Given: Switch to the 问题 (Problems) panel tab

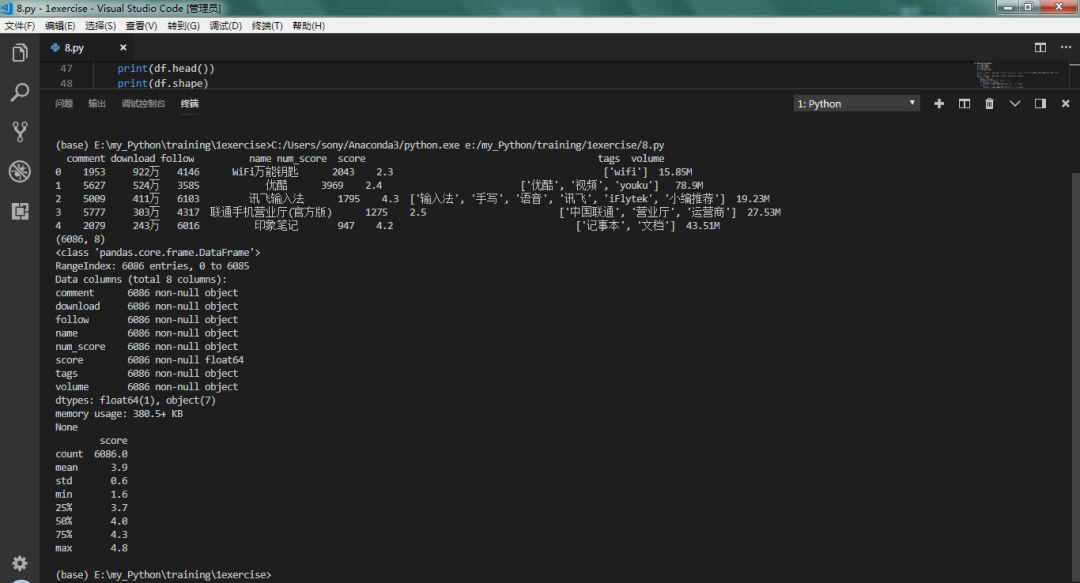Looking at the screenshot, I should click(64, 103).
